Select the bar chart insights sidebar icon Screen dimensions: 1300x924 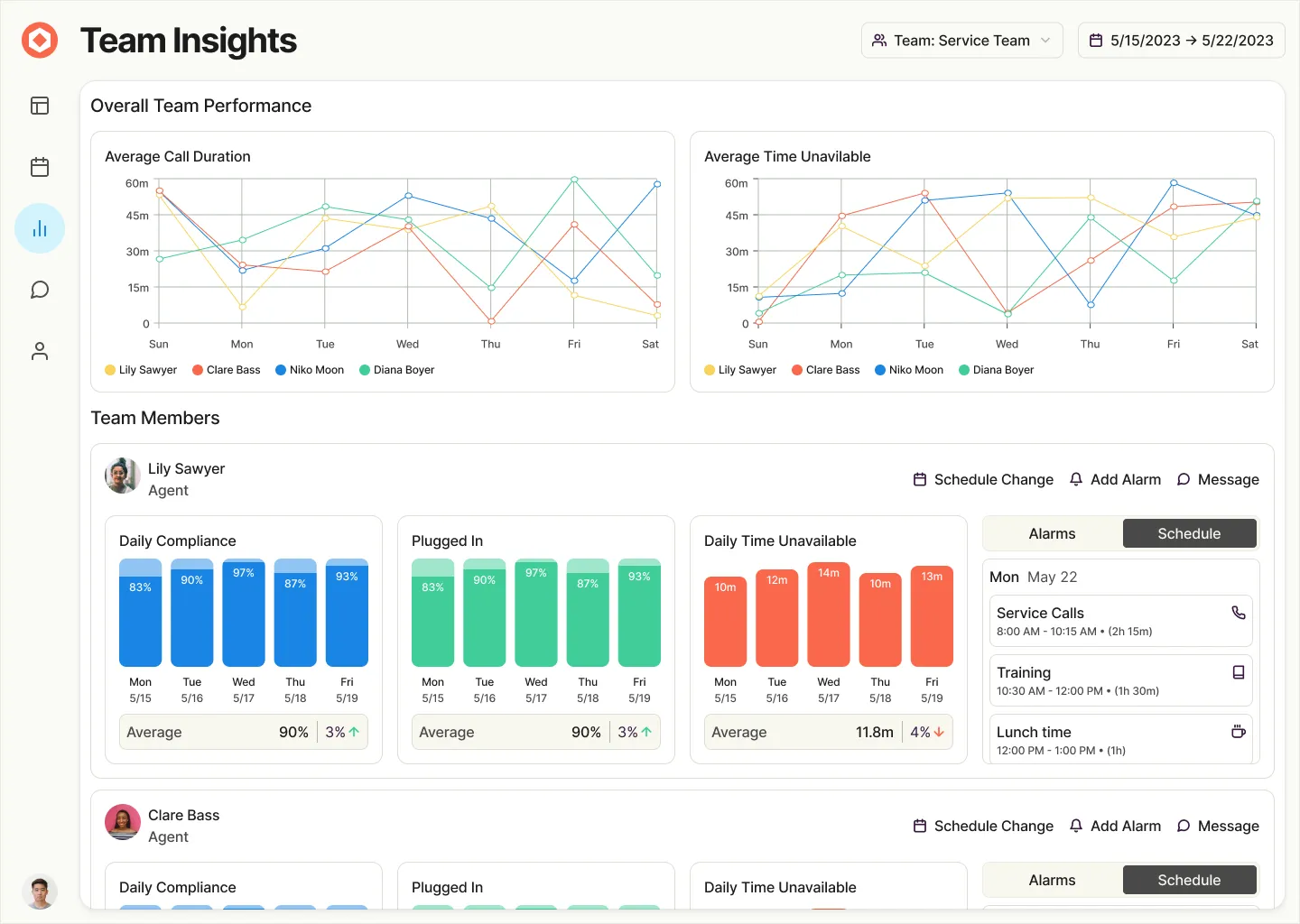[40, 228]
